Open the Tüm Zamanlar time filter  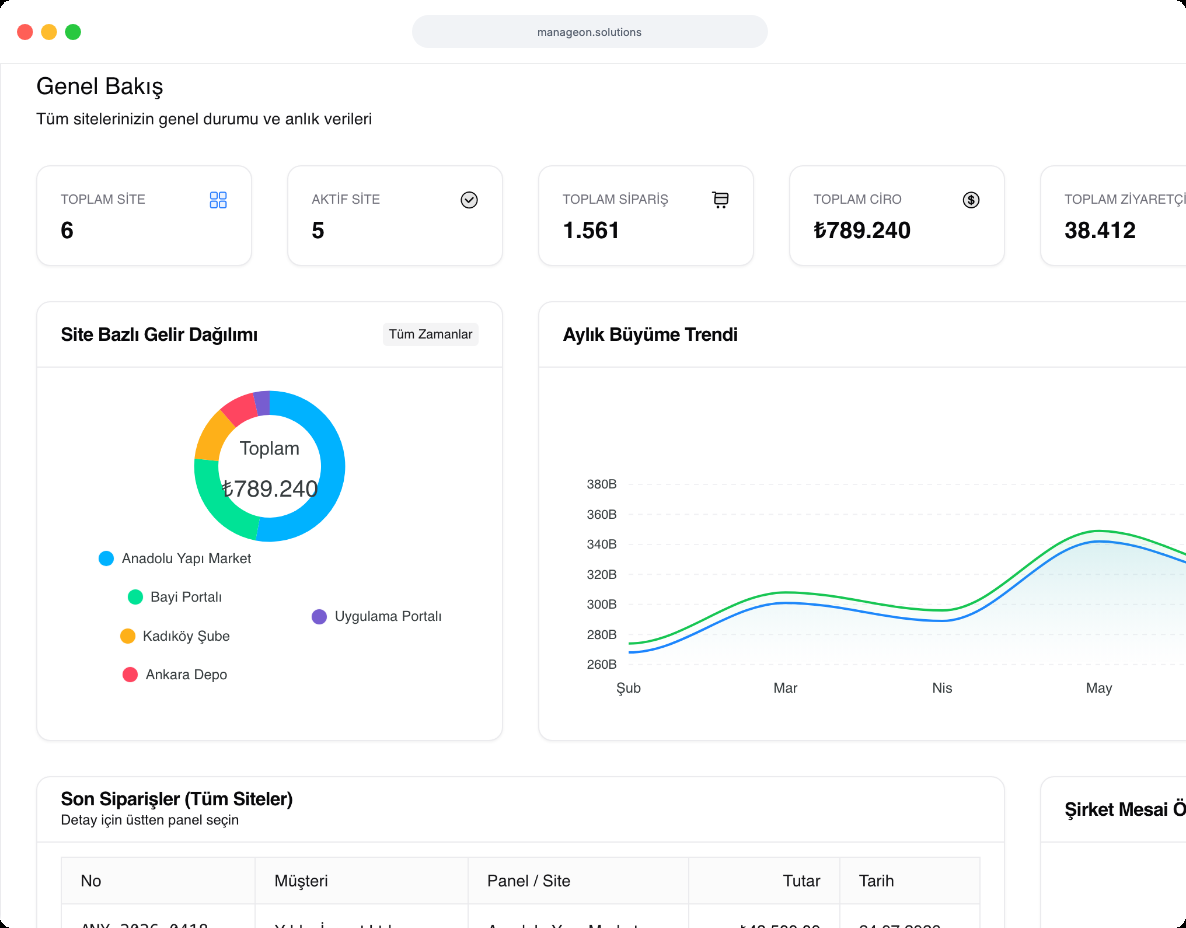click(430, 334)
